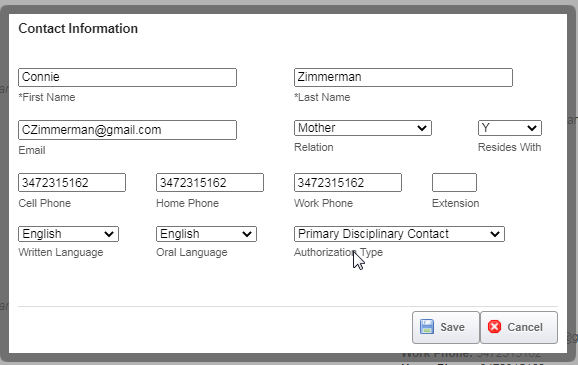The height and width of the screenshot is (365, 578).
Task: Click the empty Extension field
Action: tap(454, 182)
